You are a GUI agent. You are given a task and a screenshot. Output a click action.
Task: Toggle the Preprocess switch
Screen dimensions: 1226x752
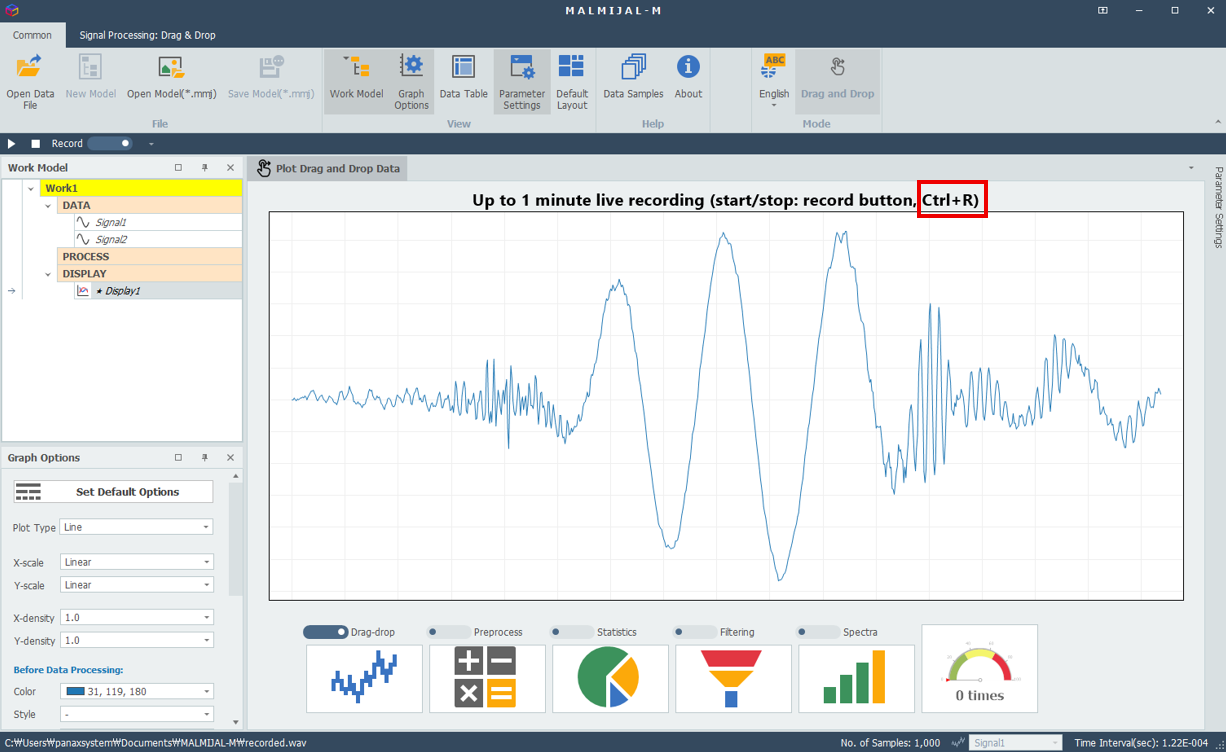pos(448,632)
